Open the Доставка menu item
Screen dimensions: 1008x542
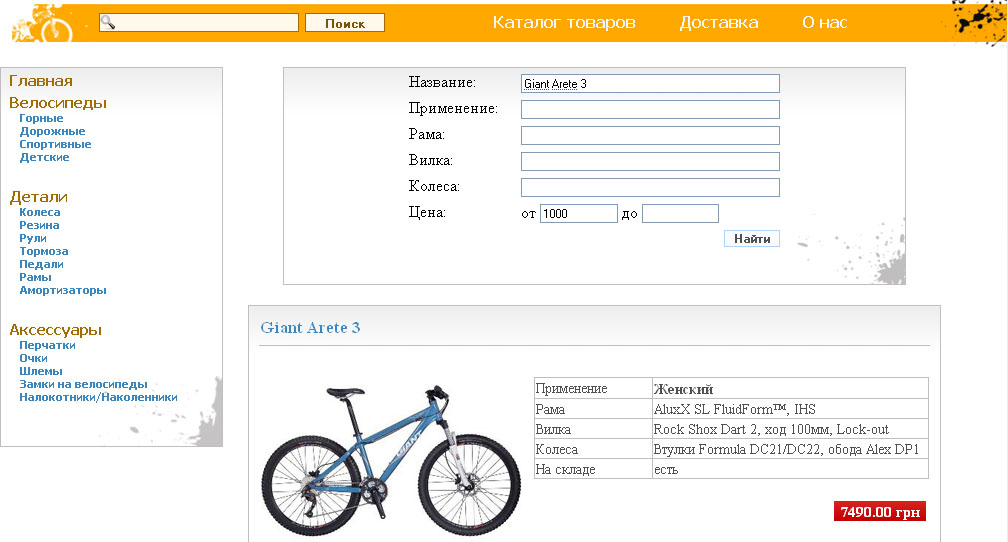719,23
